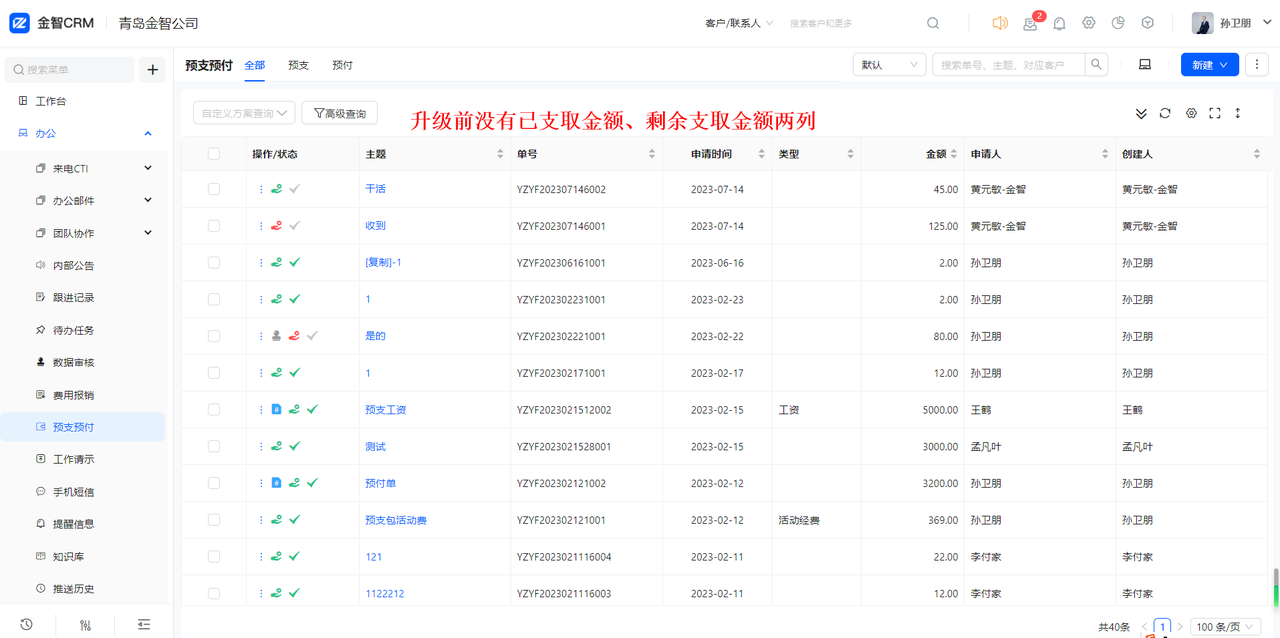Switch to the 全部 tab

point(255,65)
